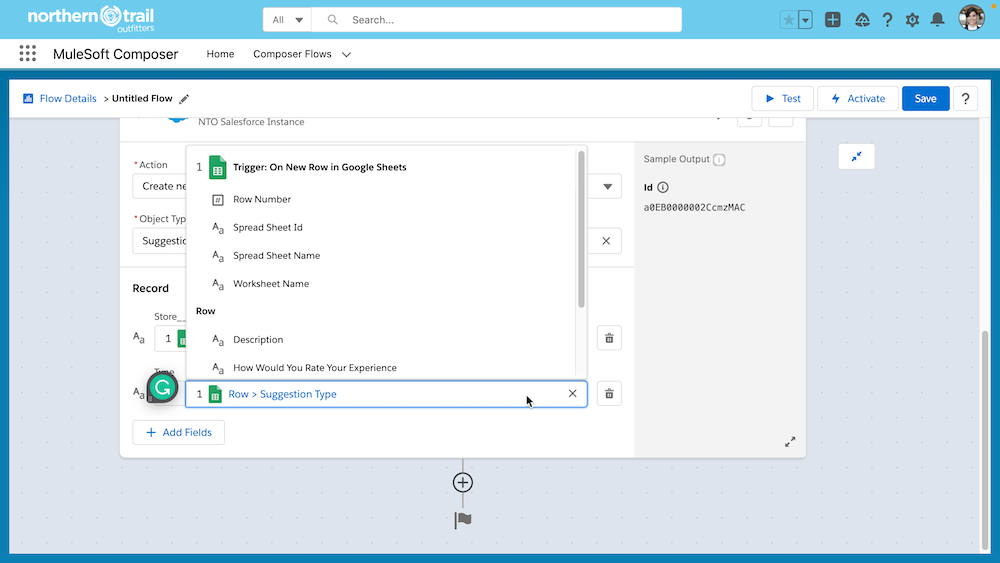
Task: Click the data picker list scrollbar
Action: tap(581, 230)
